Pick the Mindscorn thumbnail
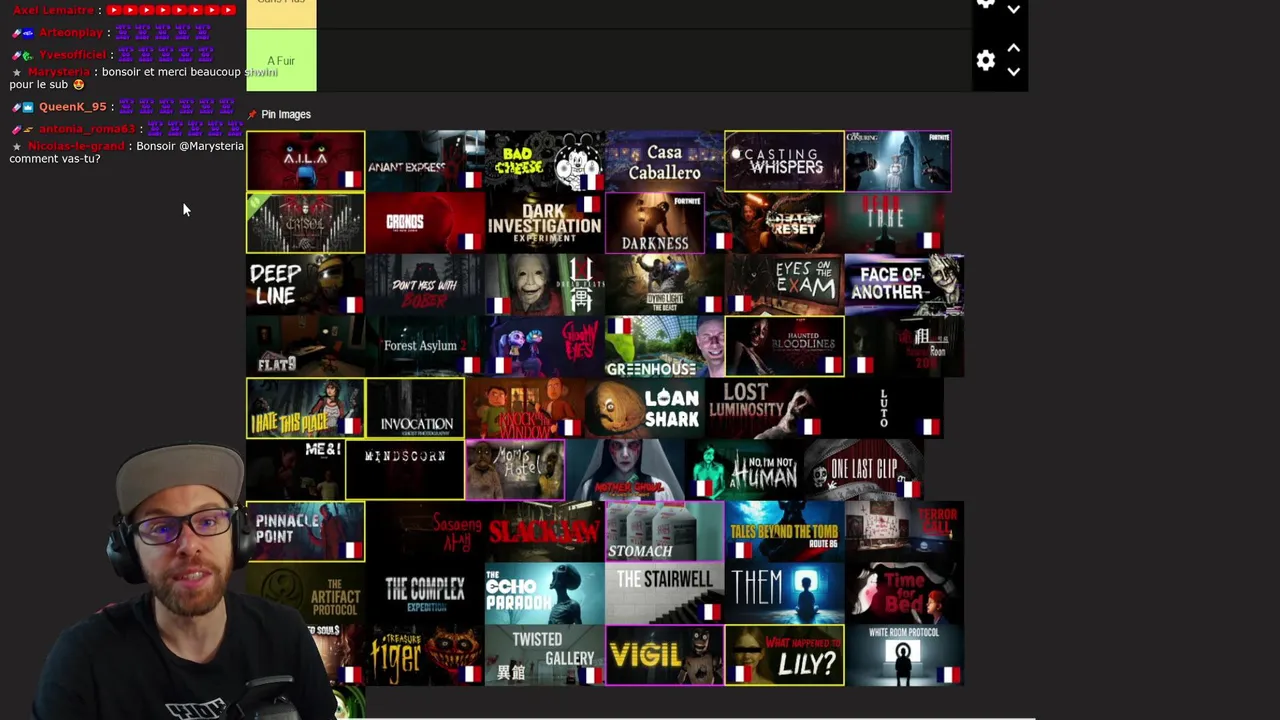 tap(405, 470)
